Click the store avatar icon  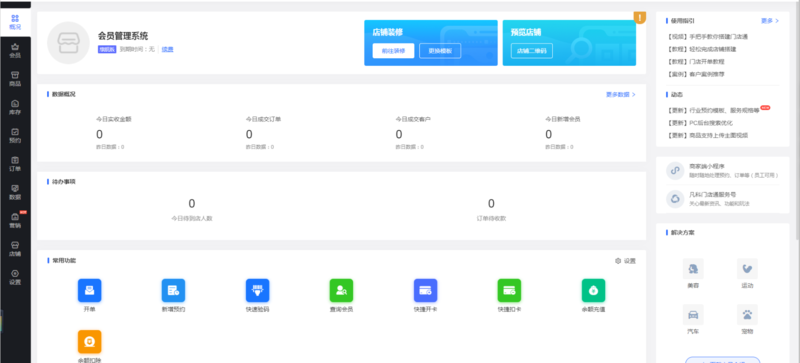(68, 43)
